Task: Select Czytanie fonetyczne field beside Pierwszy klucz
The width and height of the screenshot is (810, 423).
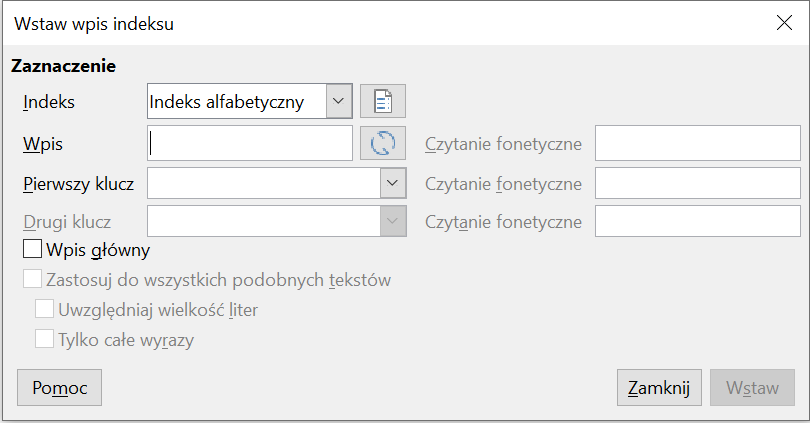Action: pos(697,183)
